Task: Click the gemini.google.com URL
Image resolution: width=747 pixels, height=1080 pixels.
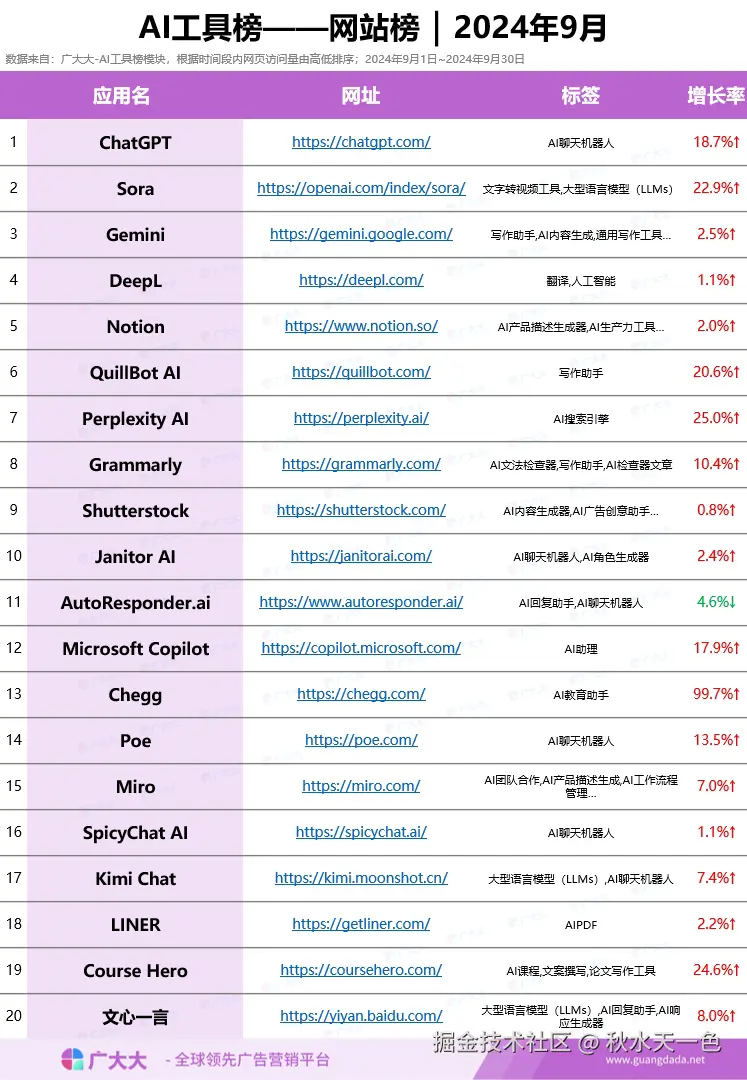Action: point(361,234)
